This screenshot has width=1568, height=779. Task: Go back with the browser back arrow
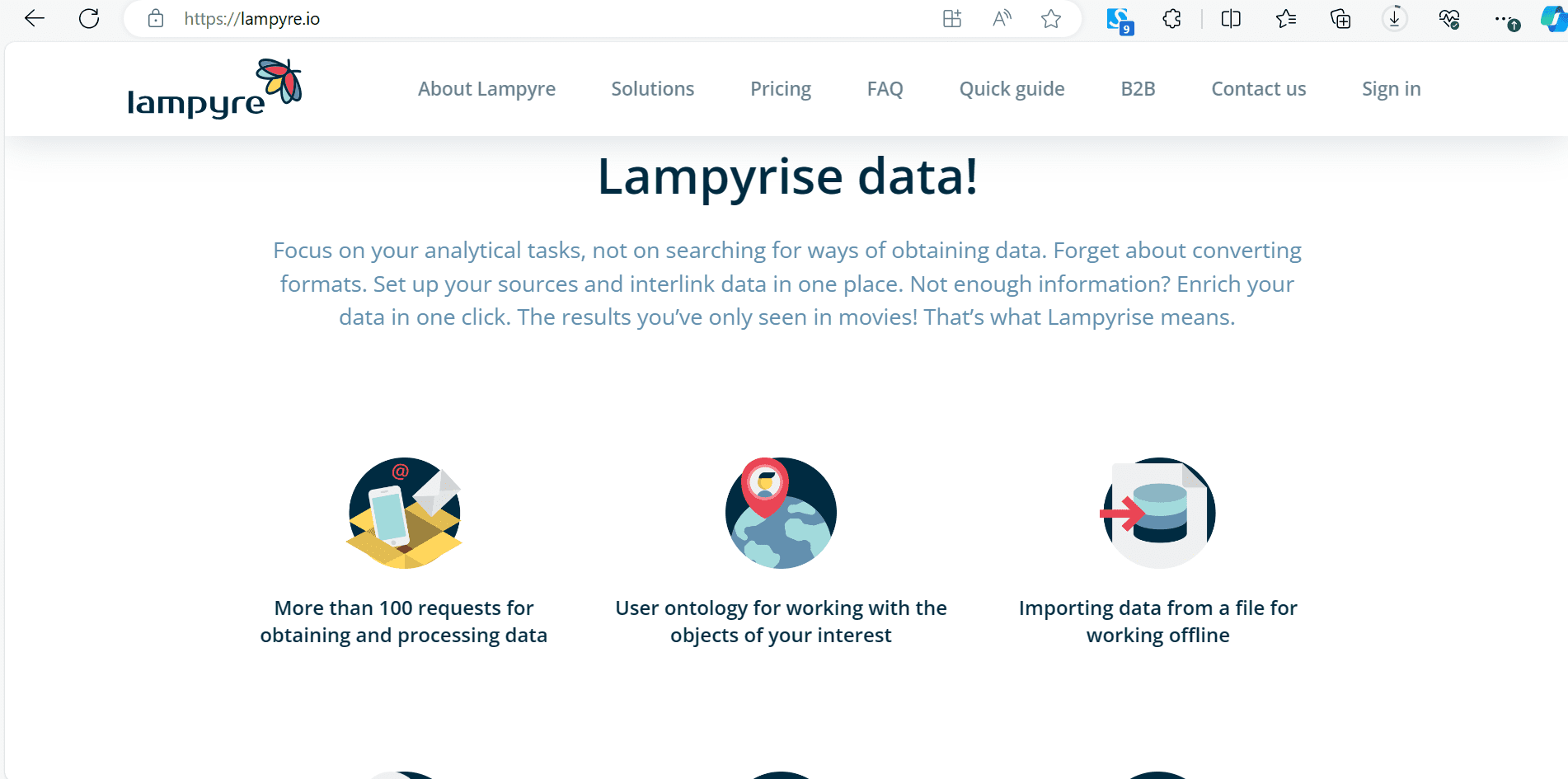click(x=35, y=18)
